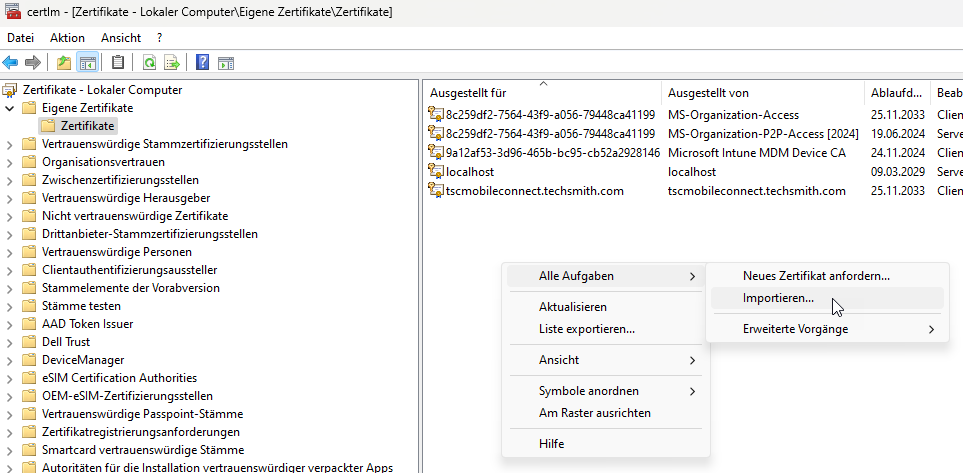Click the Dell Trust folder icon
The width and height of the screenshot is (963, 473).
point(29,342)
